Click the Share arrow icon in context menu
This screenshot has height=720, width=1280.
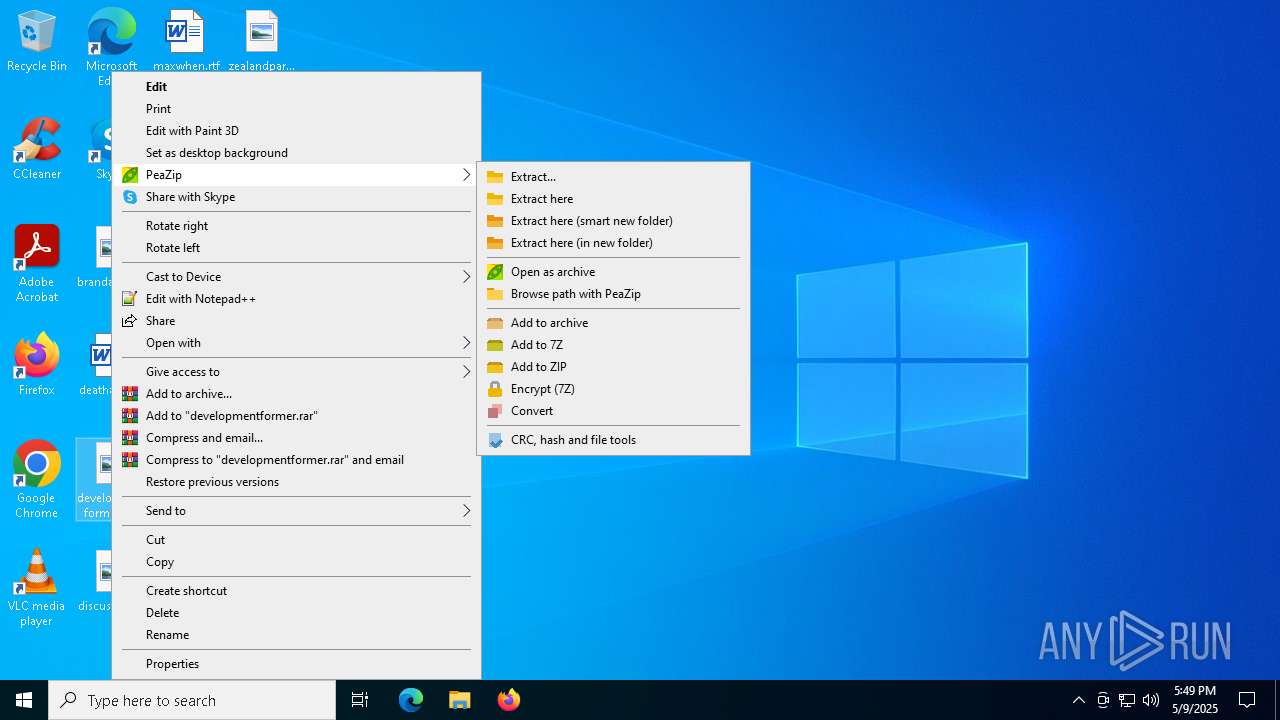coord(129,321)
